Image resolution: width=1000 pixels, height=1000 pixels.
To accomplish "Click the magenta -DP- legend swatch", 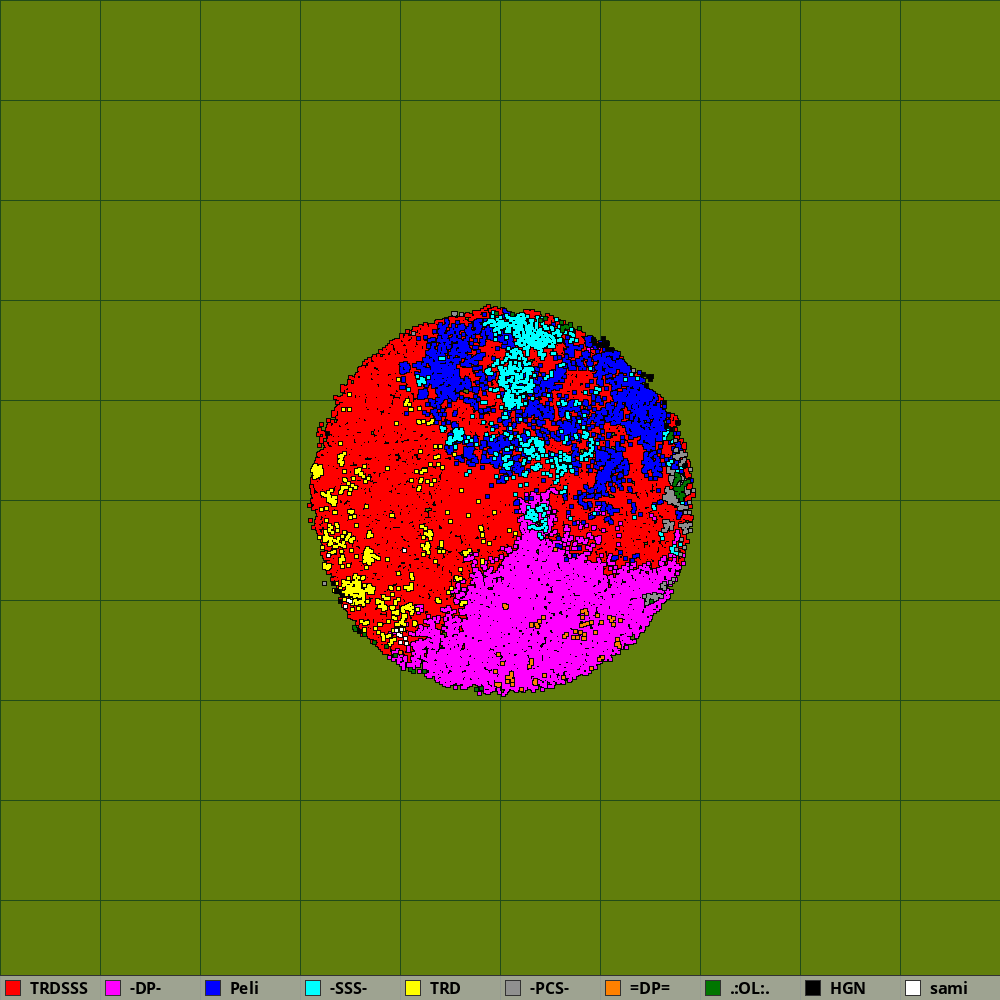I will pyautogui.click(x=113, y=988).
